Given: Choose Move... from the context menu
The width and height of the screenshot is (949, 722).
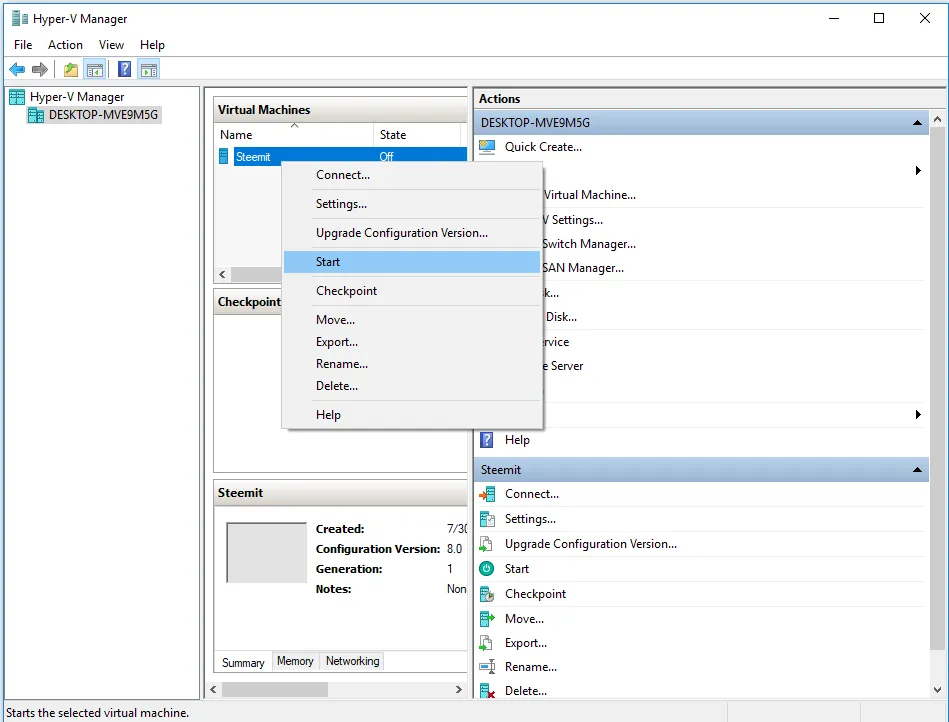Looking at the screenshot, I should pyautogui.click(x=412, y=320).
